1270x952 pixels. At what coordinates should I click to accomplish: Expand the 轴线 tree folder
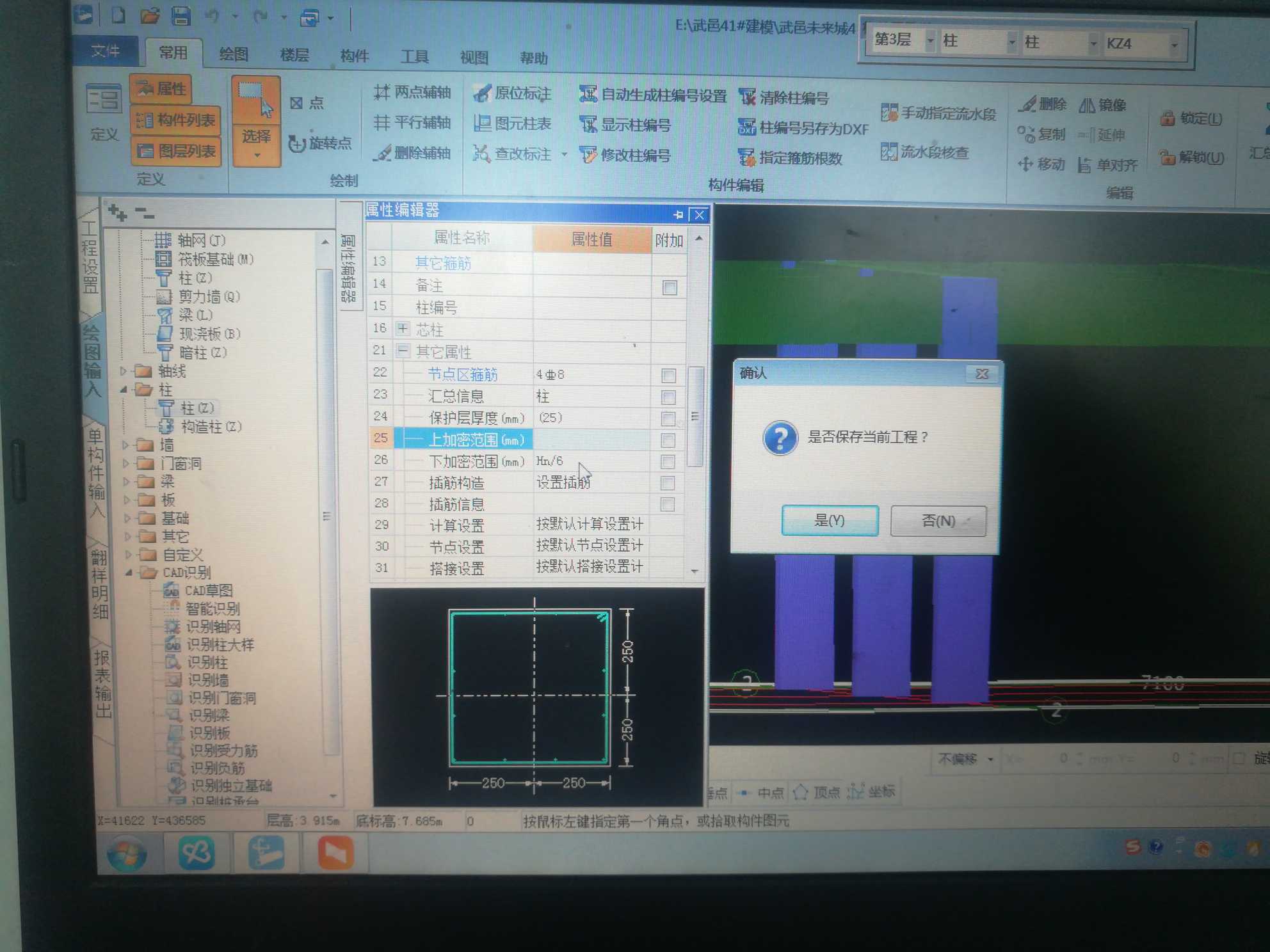click(124, 371)
